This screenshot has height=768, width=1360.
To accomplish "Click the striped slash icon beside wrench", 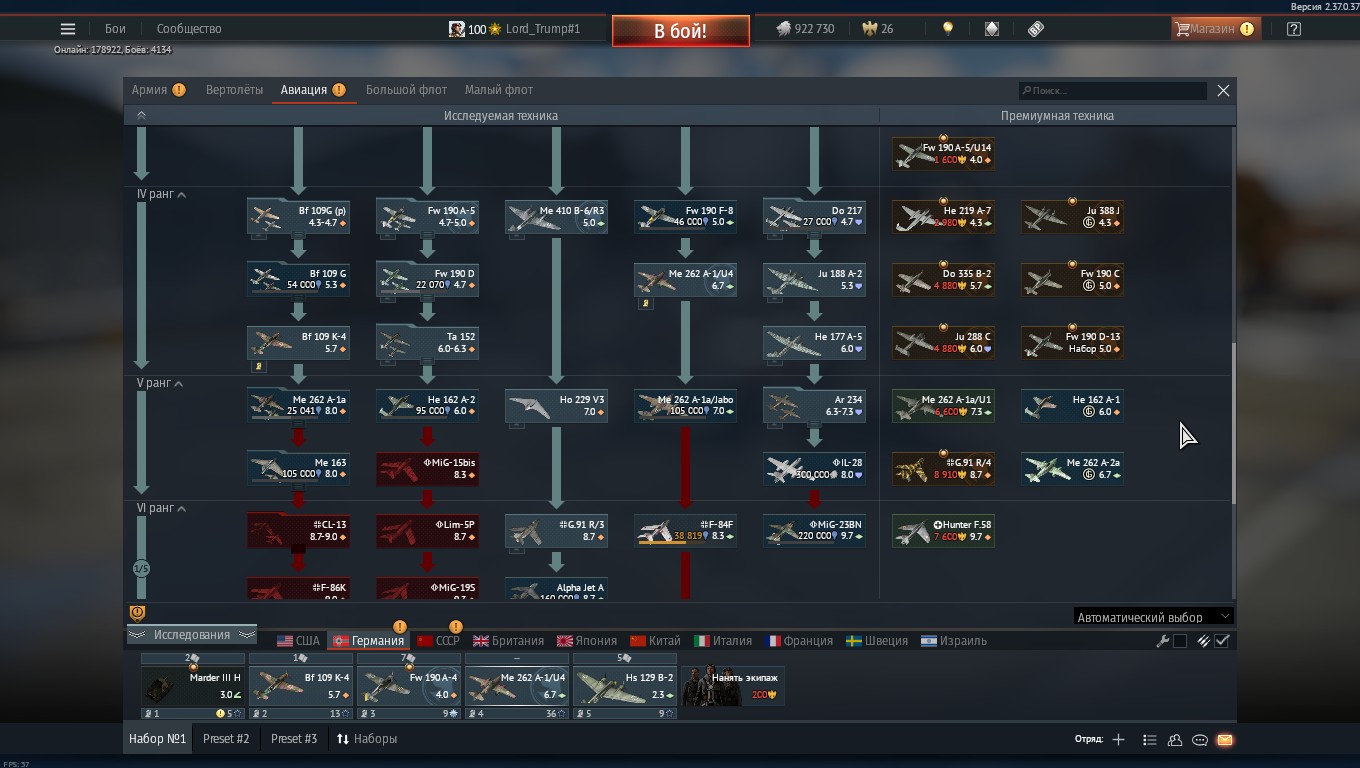I will click(x=1204, y=641).
